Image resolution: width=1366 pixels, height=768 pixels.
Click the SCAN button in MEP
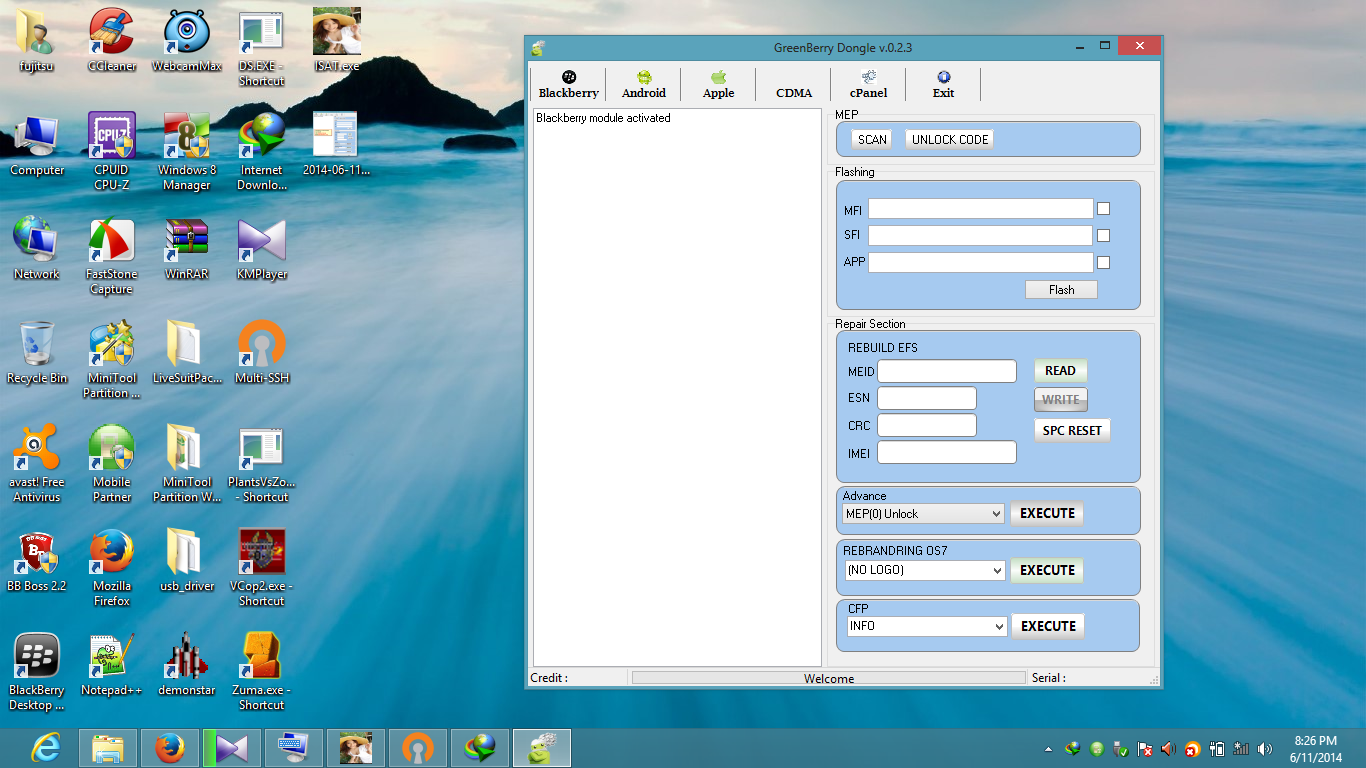872,140
